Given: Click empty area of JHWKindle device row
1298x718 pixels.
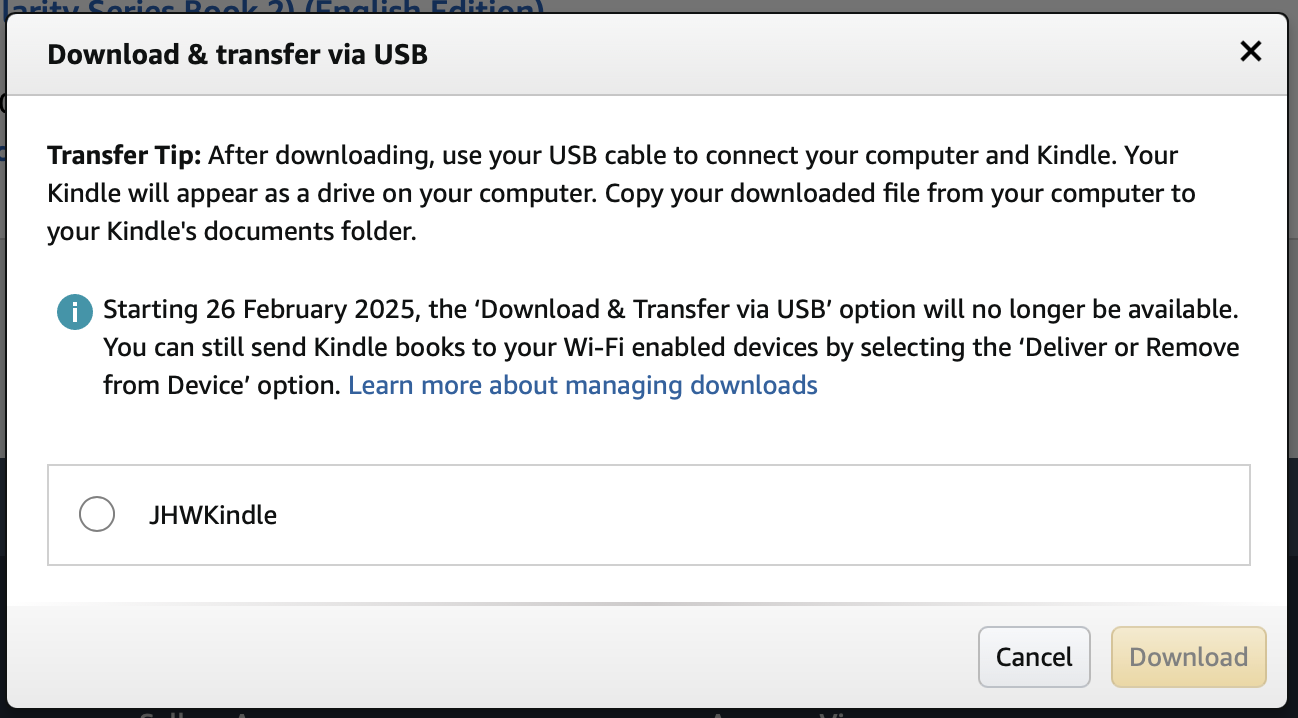Looking at the screenshot, I should 760,515.
